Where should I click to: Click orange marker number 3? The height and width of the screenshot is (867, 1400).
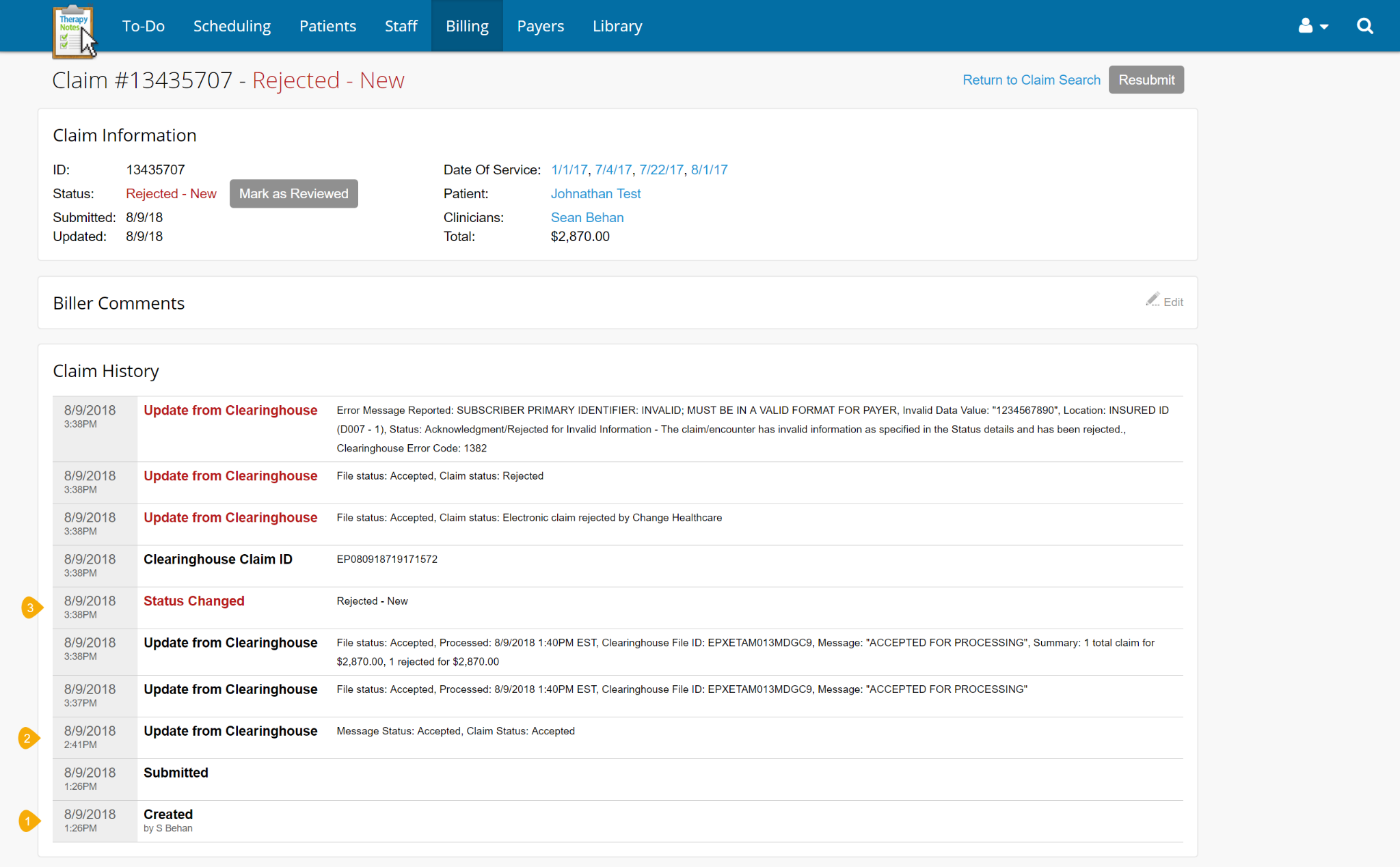click(x=31, y=607)
